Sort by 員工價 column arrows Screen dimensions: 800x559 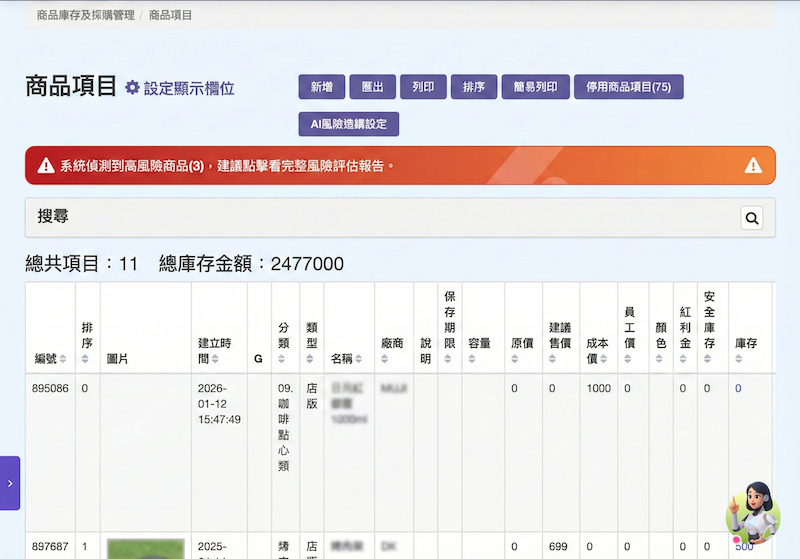[628, 359]
